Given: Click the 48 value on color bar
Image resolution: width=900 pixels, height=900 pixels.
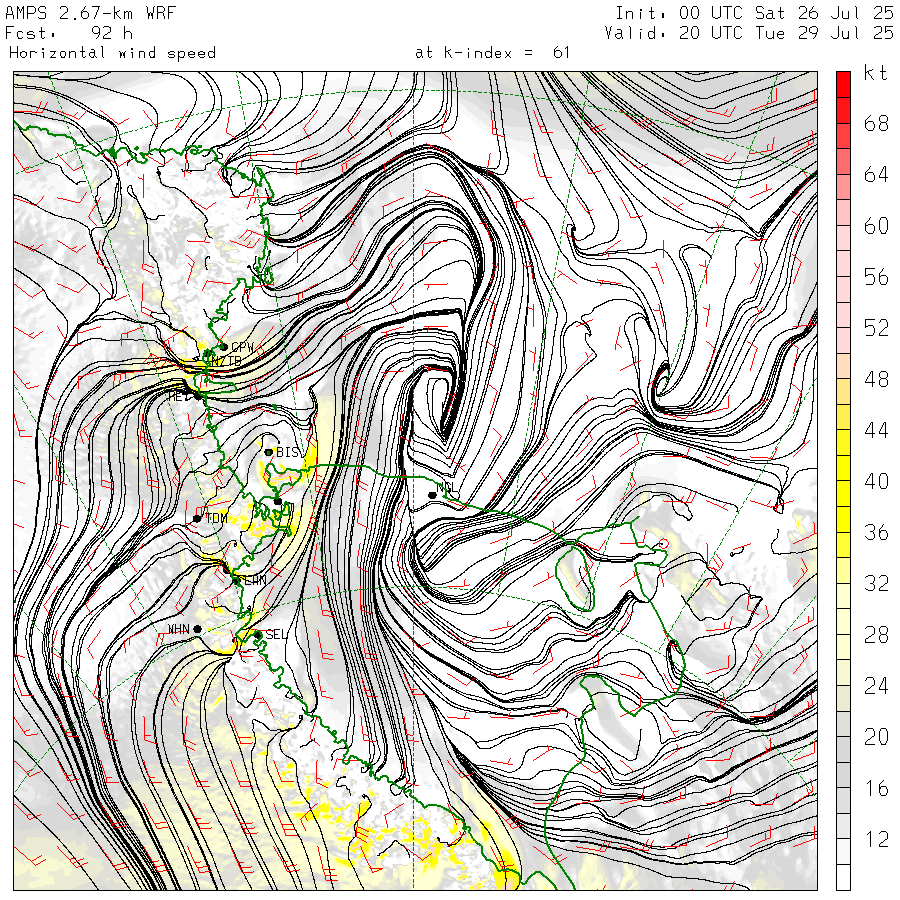Looking at the screenshot, I should (x=876, y=379).
